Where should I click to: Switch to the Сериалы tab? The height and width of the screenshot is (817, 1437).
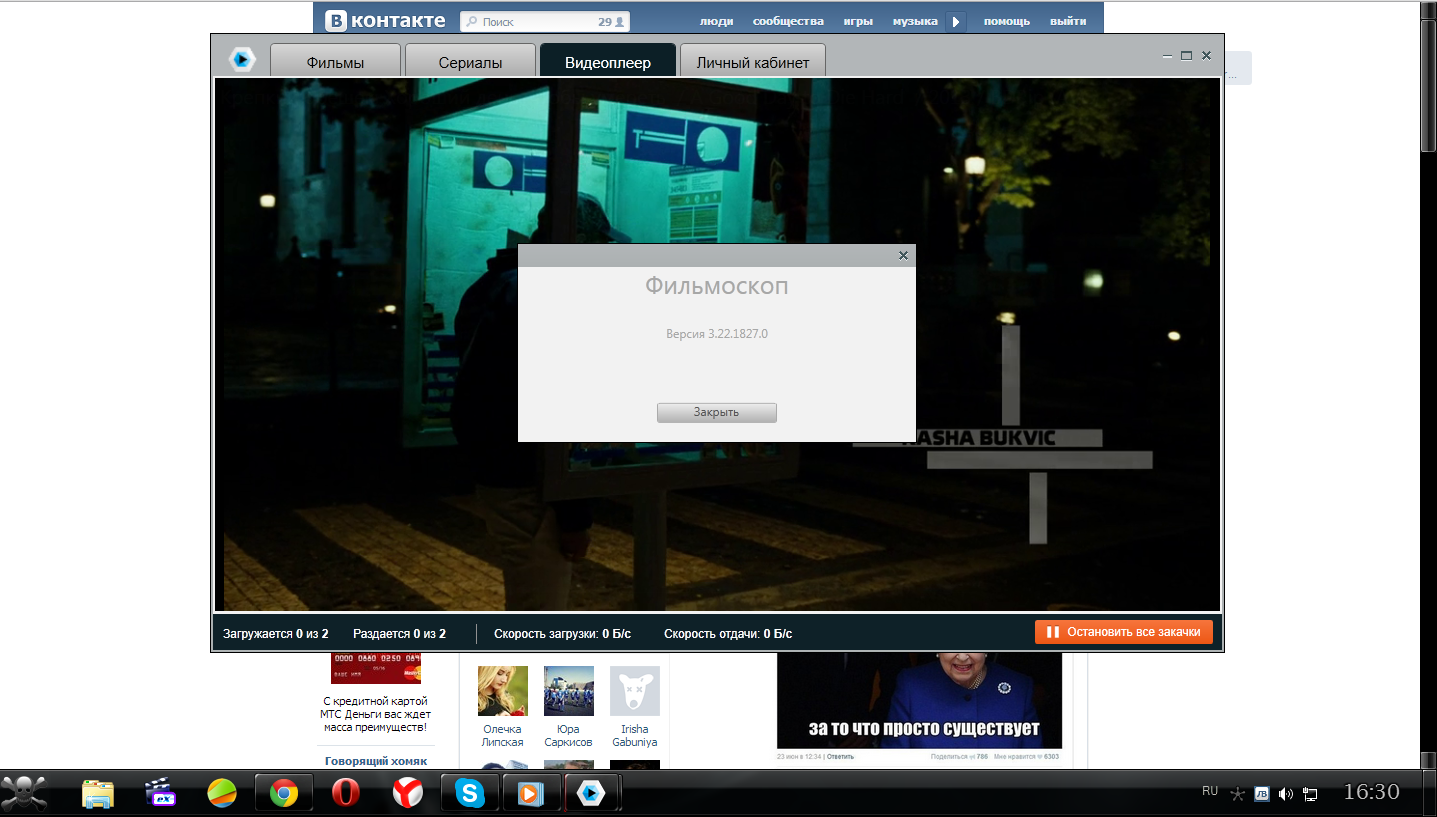pyautogui.click(x=470, y=62)
